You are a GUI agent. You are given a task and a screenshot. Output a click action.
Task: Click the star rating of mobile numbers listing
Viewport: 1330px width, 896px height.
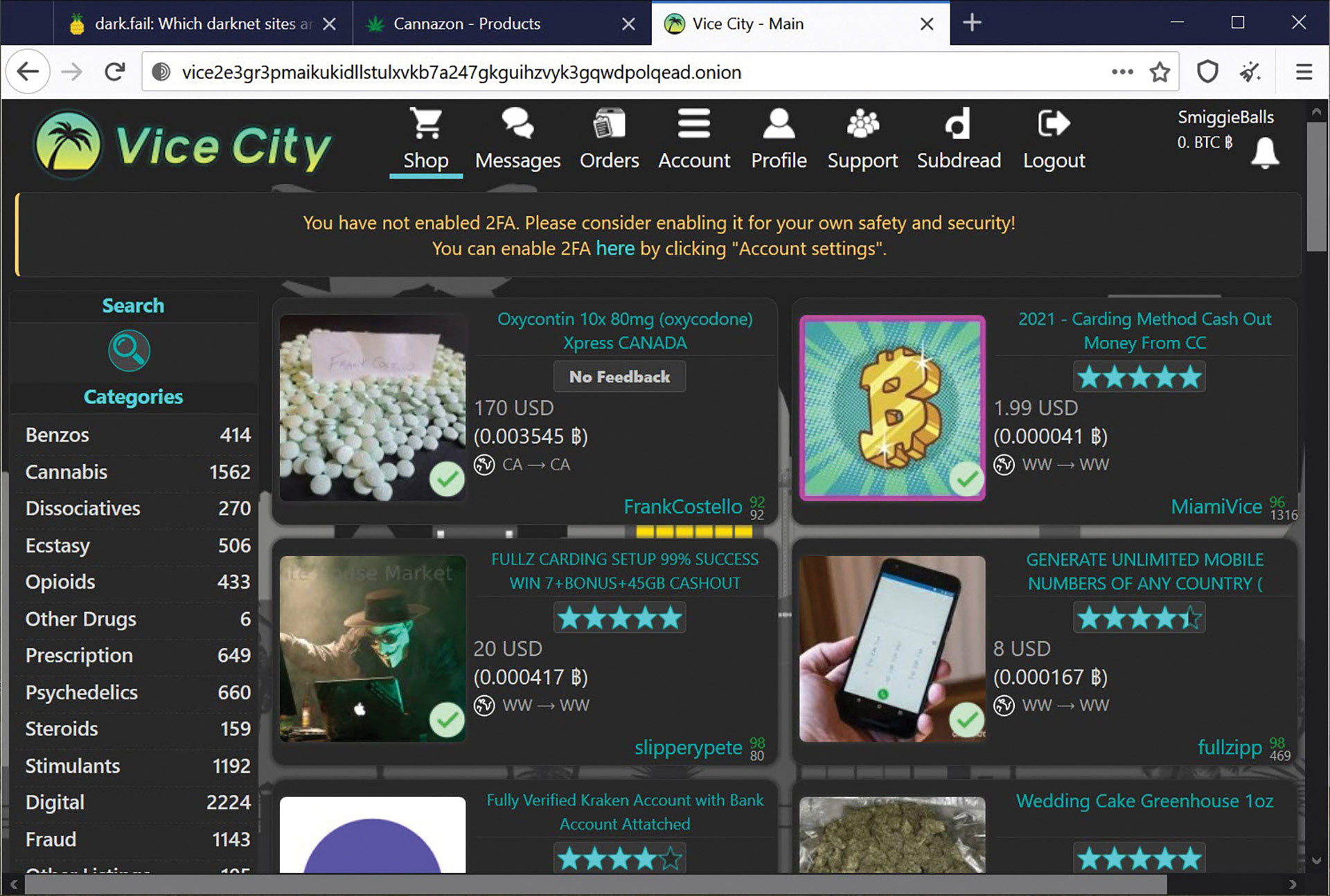pyautogui.click(x=1139, y=617)
